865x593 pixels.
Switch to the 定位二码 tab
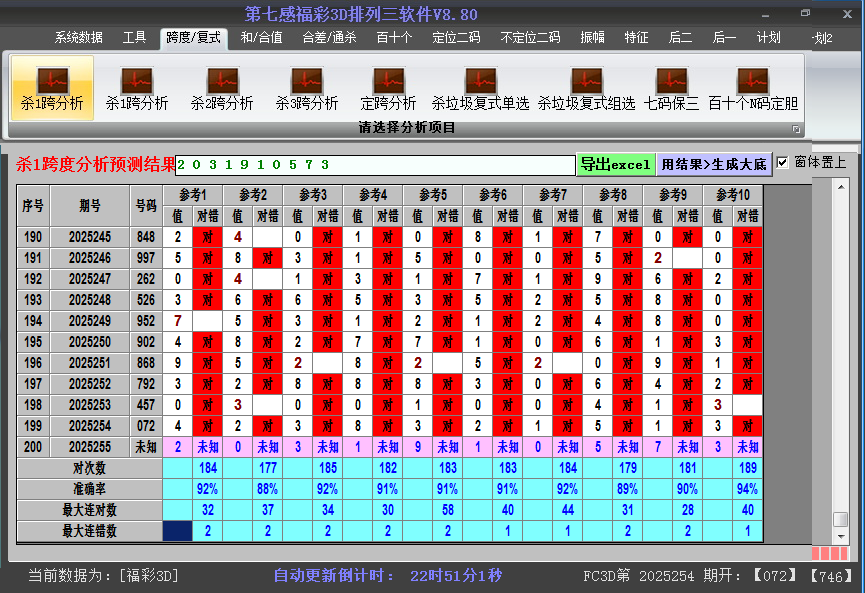coord(456,38)
